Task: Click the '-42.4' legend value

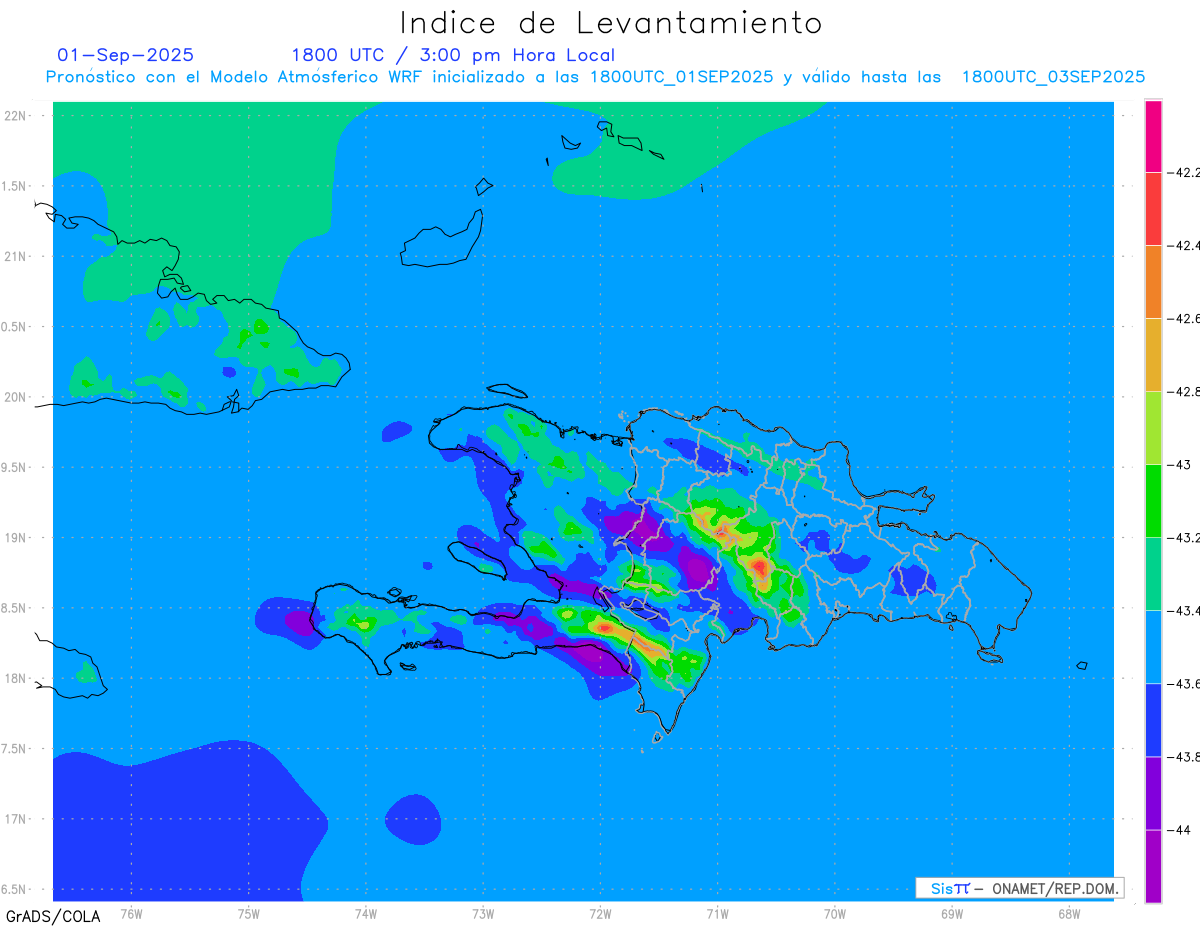Action: point(1184,245)
